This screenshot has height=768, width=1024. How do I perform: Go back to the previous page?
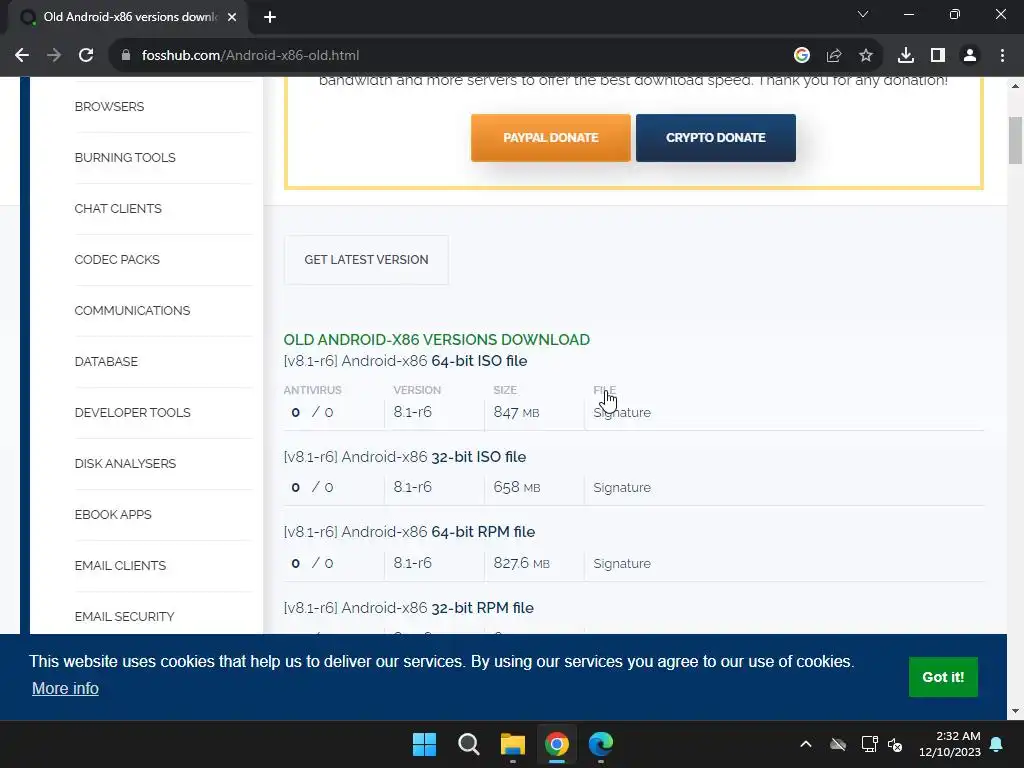click(x=22, y=56)
